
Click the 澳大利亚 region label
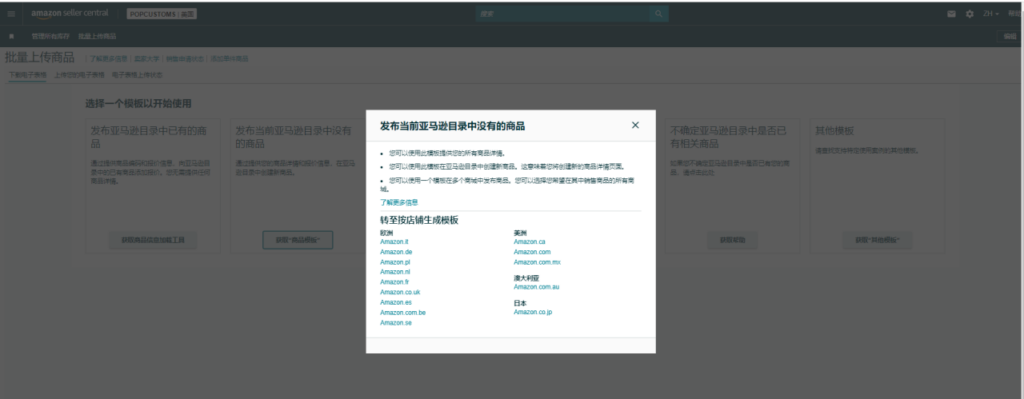526,278
